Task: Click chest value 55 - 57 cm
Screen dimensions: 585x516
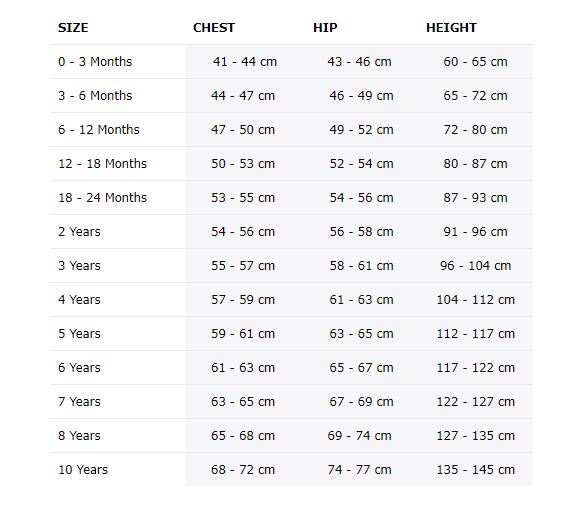Action: pyautogui.click(x=243, y=266)
